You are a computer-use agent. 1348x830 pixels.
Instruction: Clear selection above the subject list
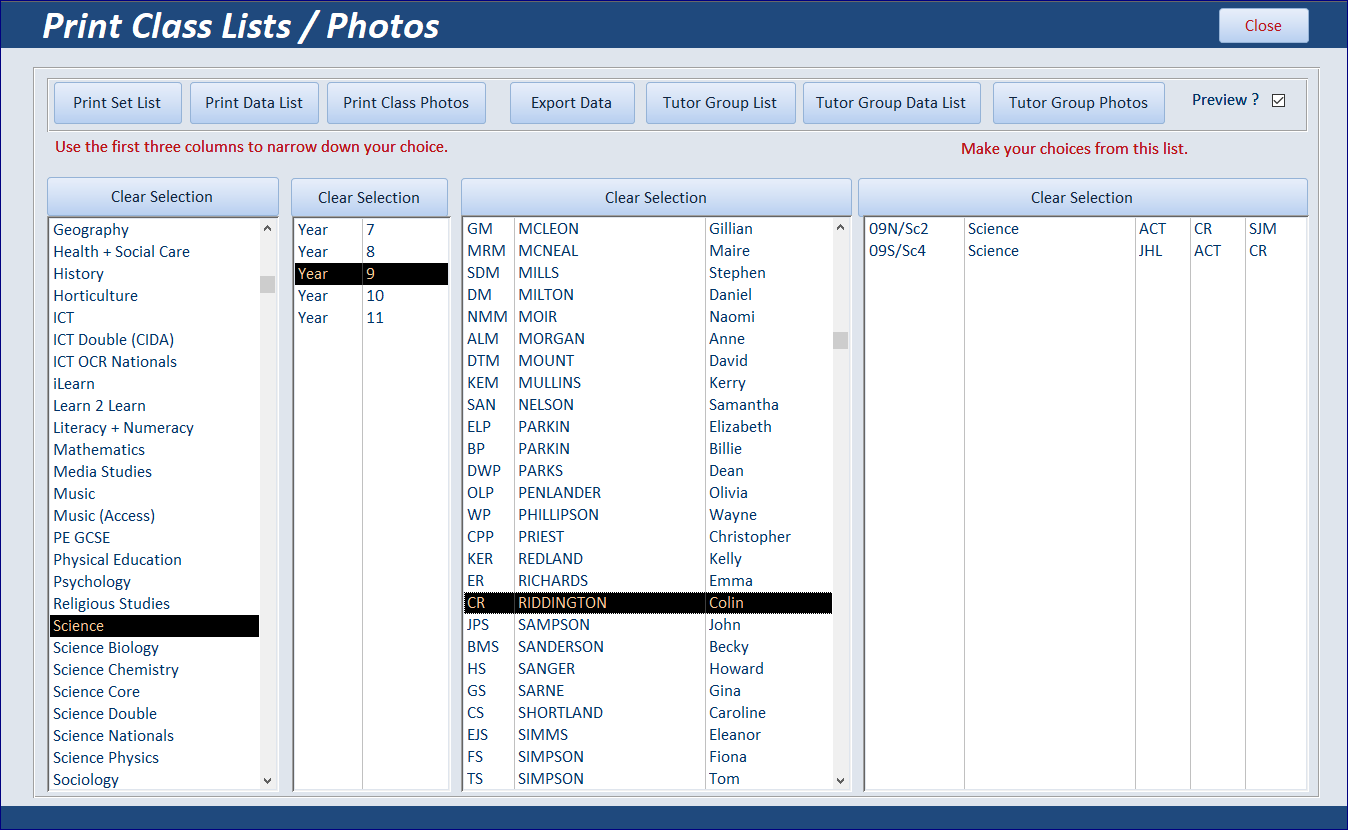(x=162, y=197)
